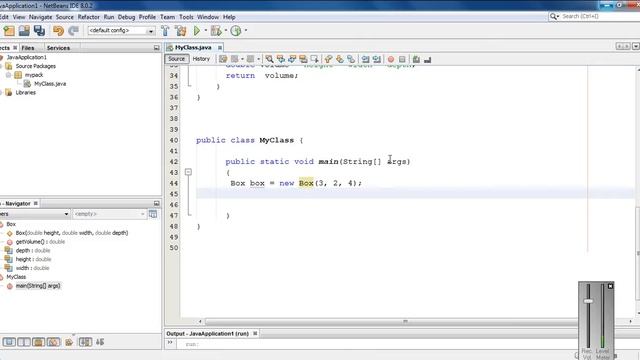
Task: Click the Open Project toolbar icon
Action: (x=24, y=31)
